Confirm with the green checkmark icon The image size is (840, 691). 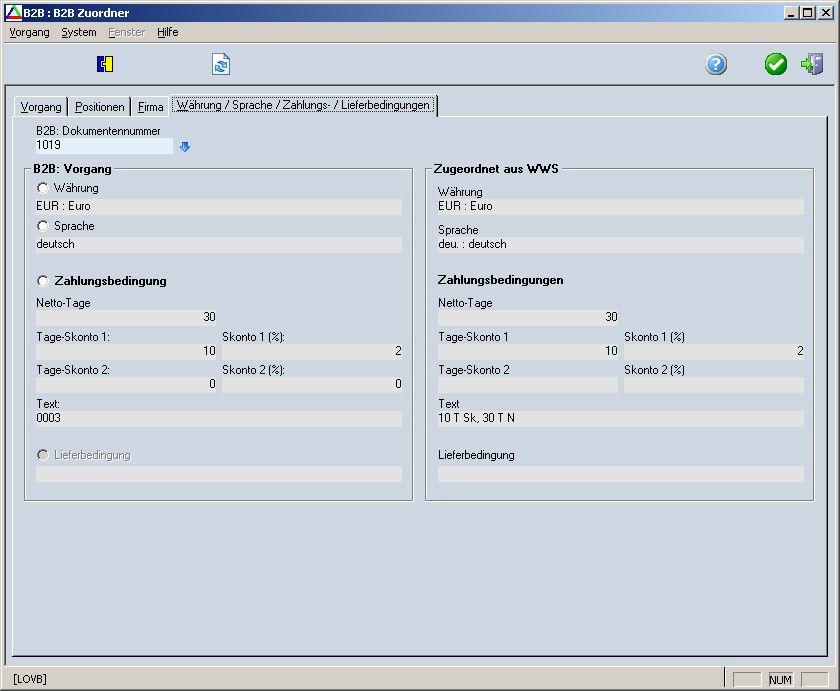click(x=776, y=65)
